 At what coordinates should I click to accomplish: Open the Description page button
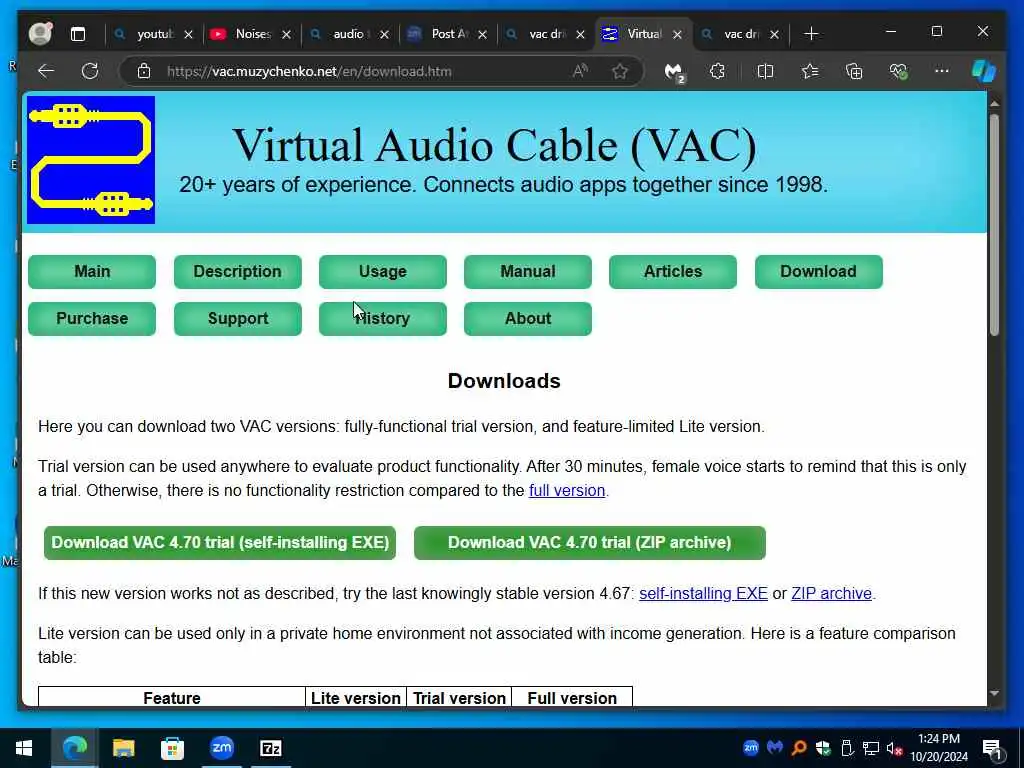click(x=238, y=272)
